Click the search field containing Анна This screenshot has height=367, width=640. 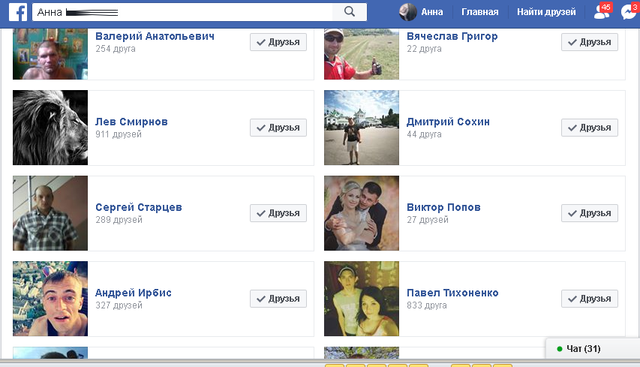182,12
